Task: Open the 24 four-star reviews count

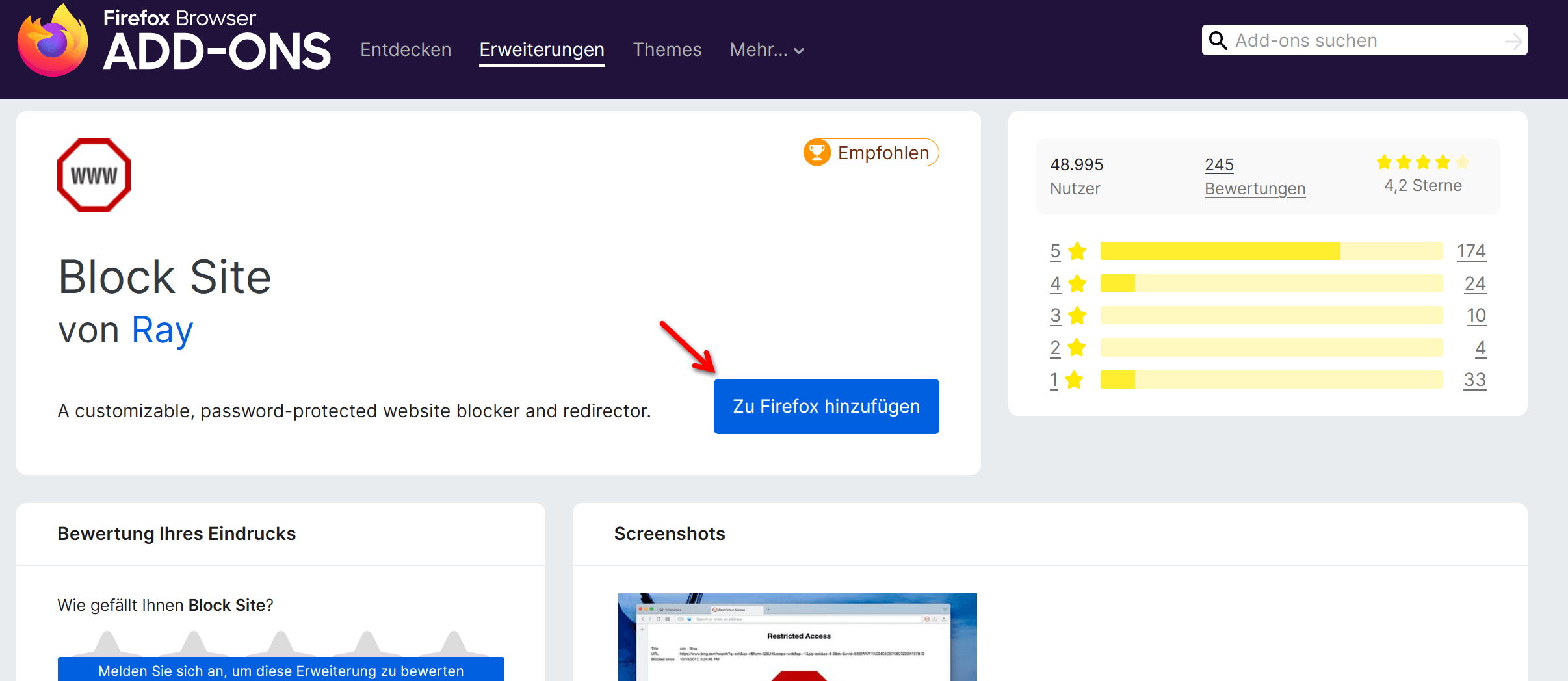Action: tap(1475, 283)
